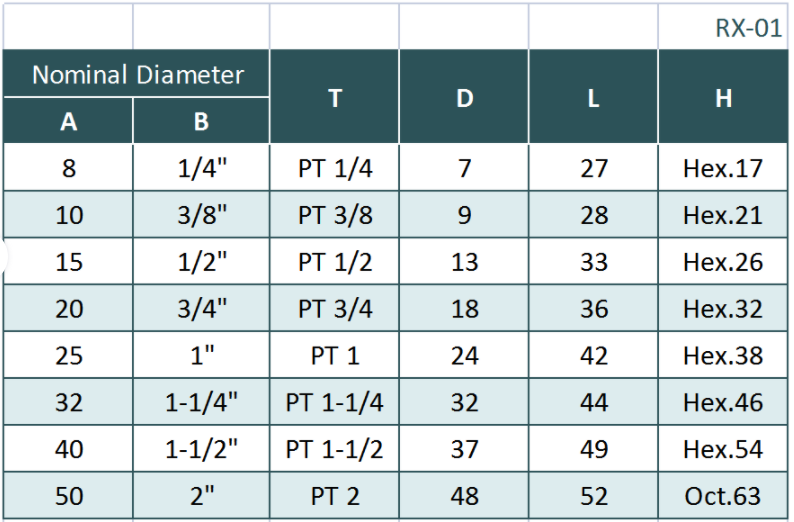This screenshot has width=794, height=522.
Task: Select the Nominal Diameter header cell
Action: pos(137,74)
